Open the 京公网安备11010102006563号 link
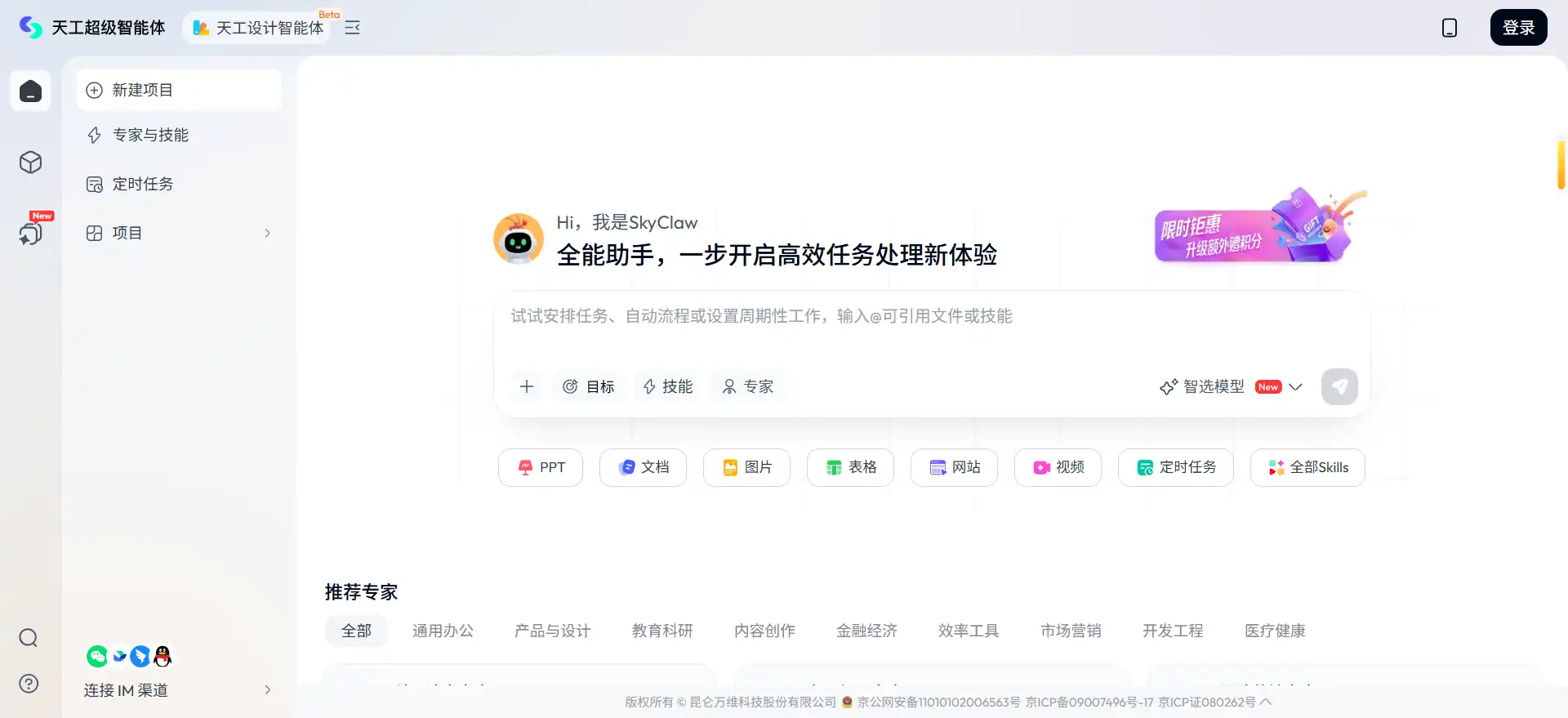 (938, 702)
